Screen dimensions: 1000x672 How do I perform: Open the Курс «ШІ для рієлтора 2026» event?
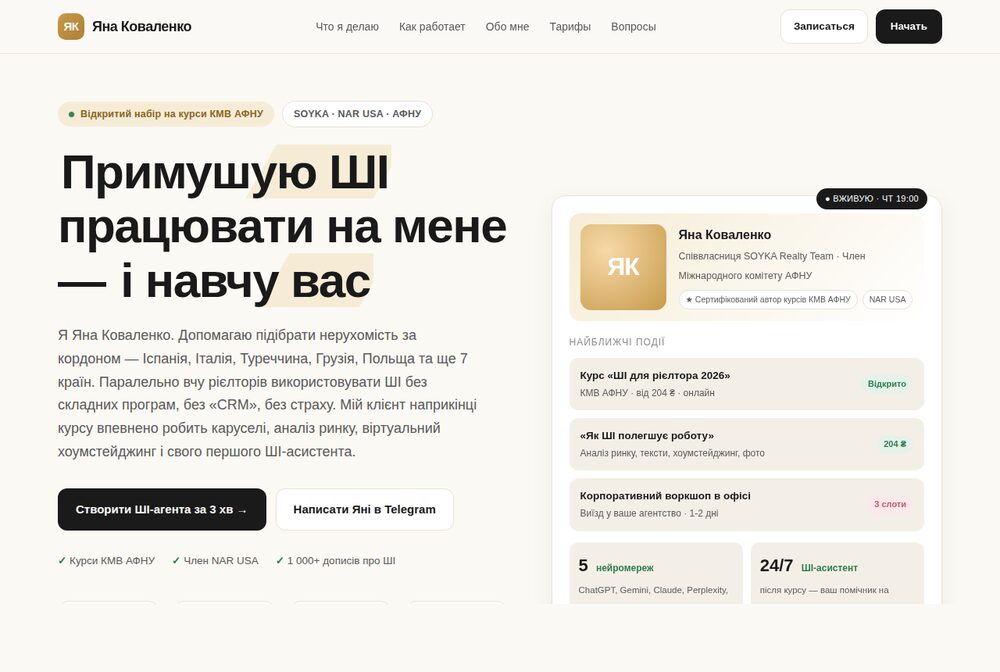[x=746, y=384]
